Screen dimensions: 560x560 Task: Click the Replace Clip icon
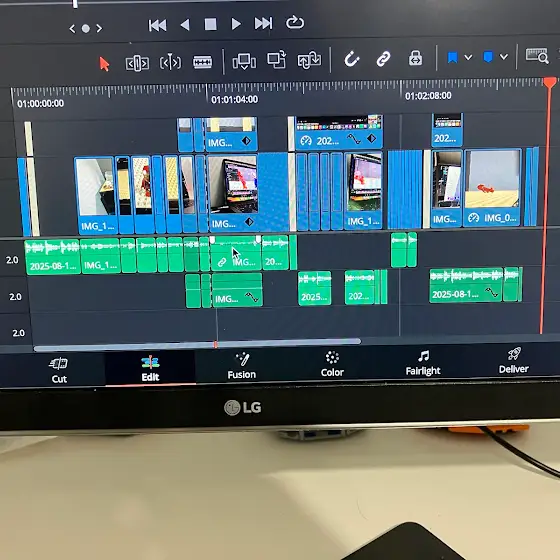click(309, 59)
